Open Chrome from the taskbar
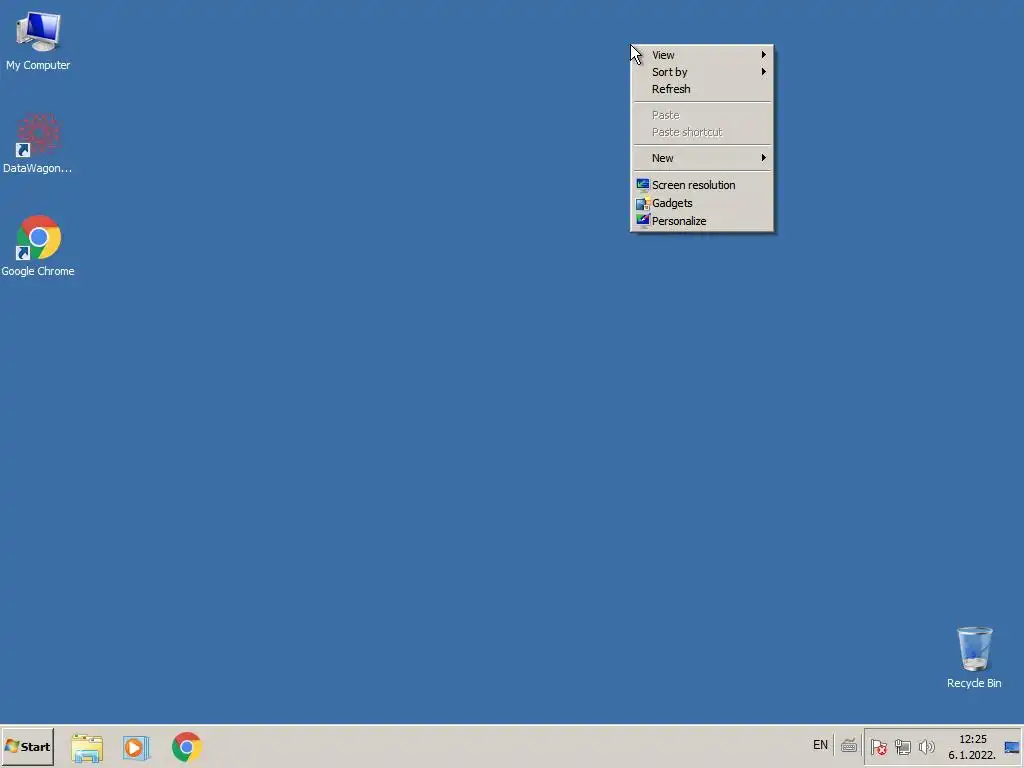The height and width of the screenshot is (768, 1024). [187, 747]
